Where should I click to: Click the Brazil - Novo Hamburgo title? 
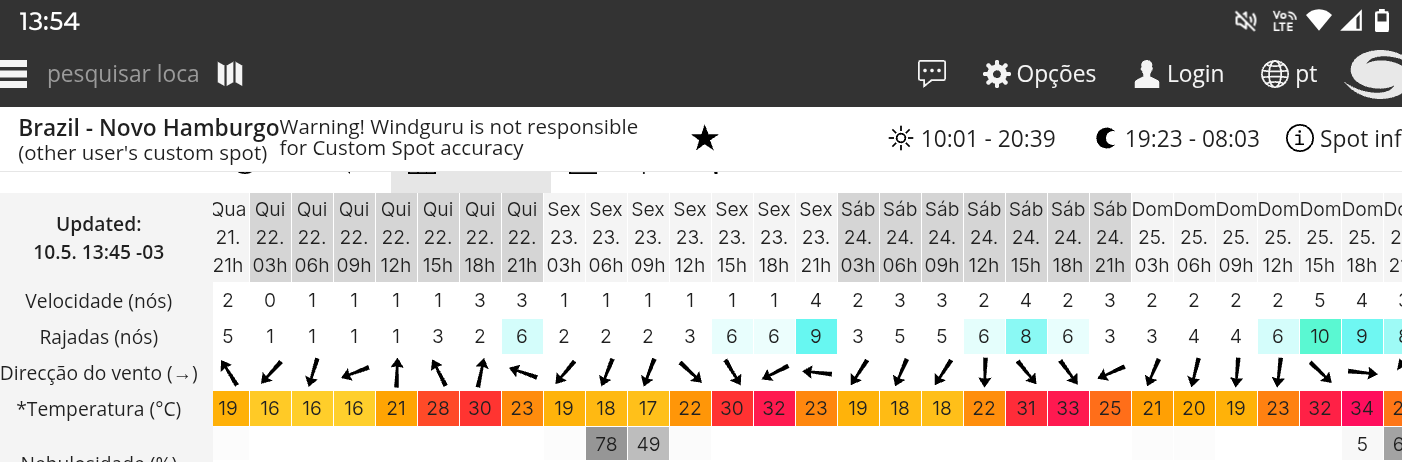149,128
